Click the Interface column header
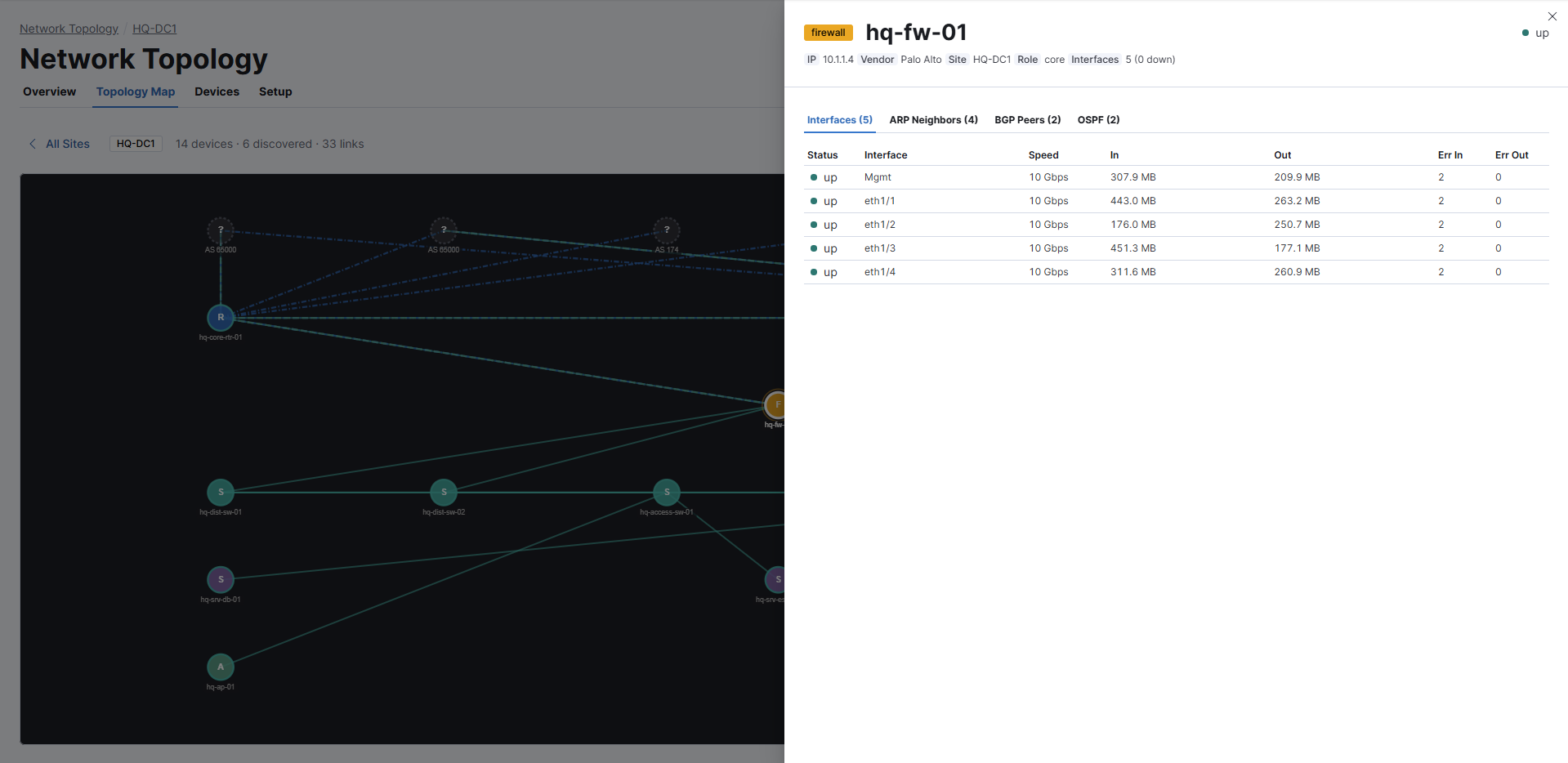 (x=886, y=155)
